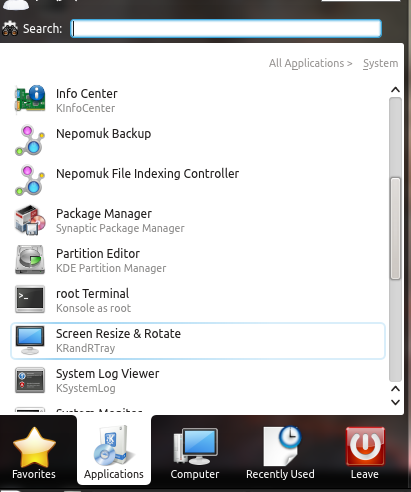The width and height of the screenshot is (411, 492).
Task: Click the 'Partition Editor' title text
Action: tap(98, 254)
